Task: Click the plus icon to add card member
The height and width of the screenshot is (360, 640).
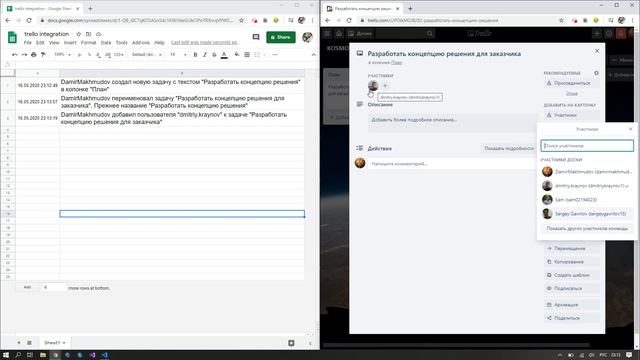Action: [x=385, y=86]
